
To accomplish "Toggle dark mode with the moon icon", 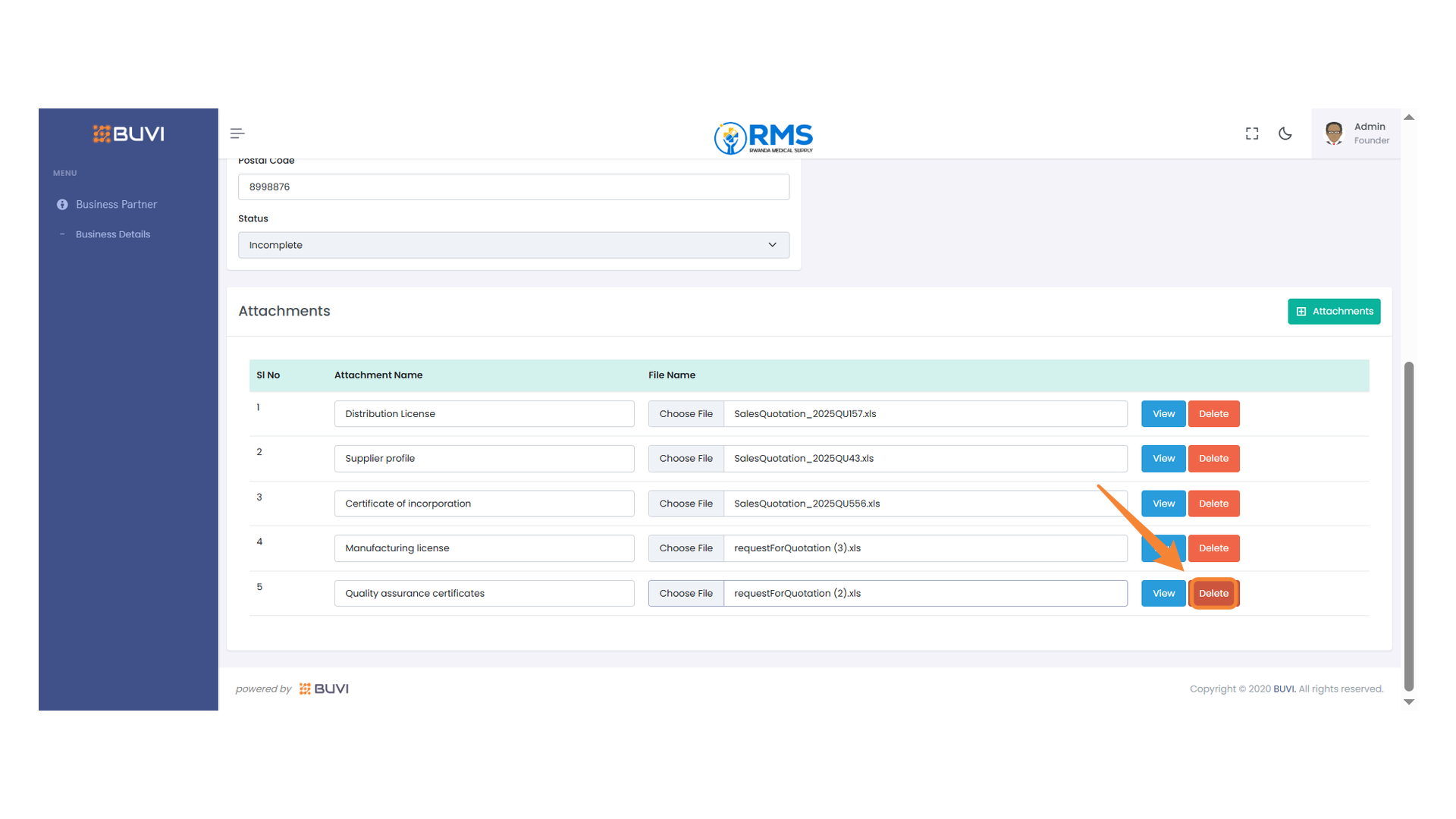I will coord(1285,133).
